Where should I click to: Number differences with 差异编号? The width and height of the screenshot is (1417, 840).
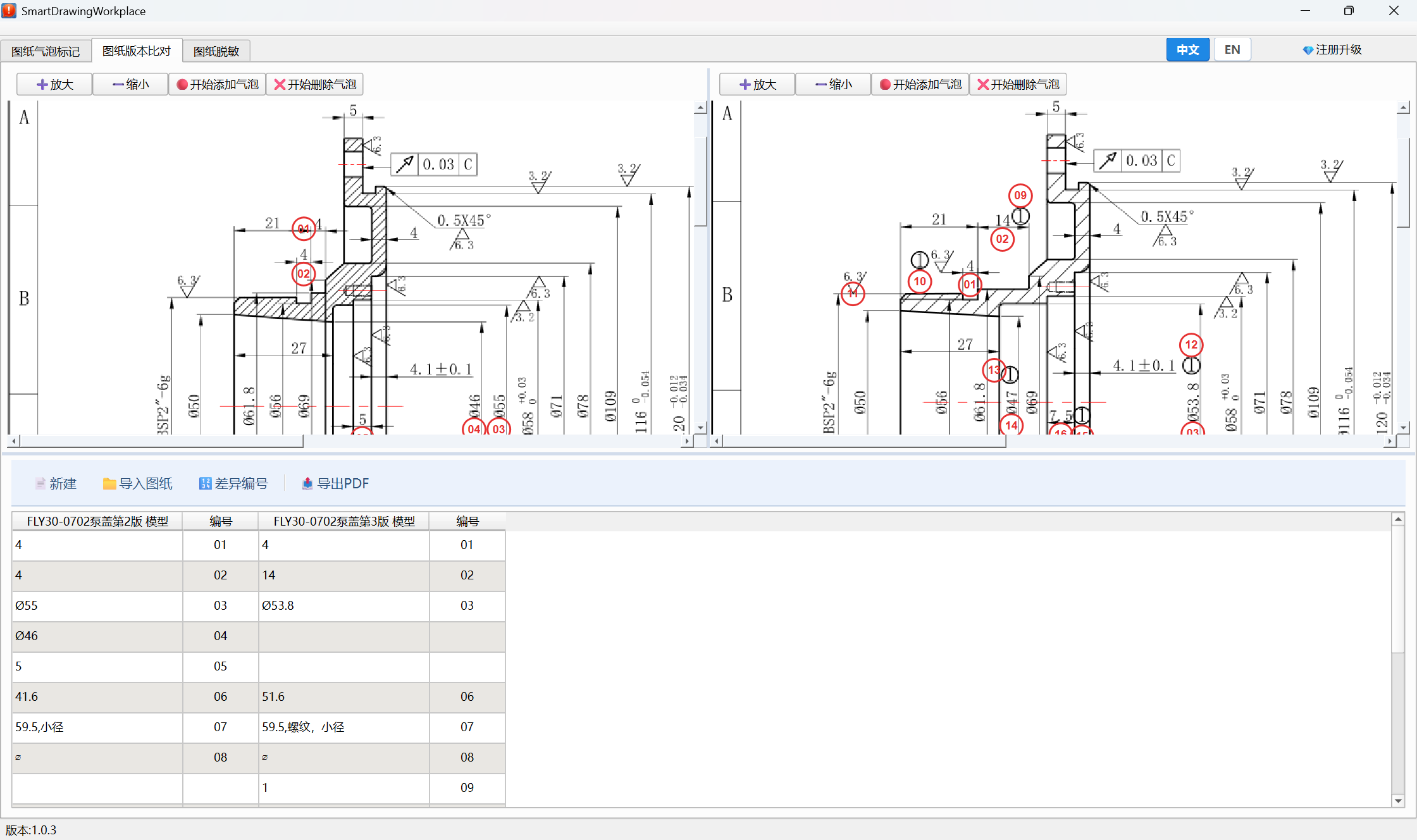coord(233,483)
